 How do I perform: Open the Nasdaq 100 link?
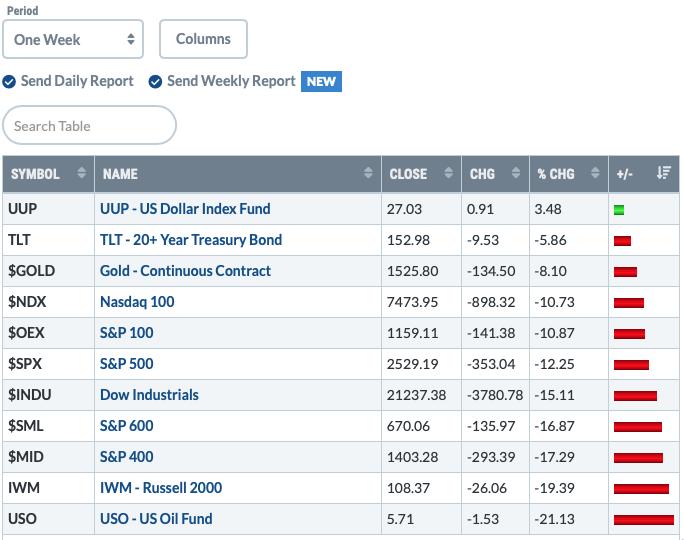[x=137, y=302]
